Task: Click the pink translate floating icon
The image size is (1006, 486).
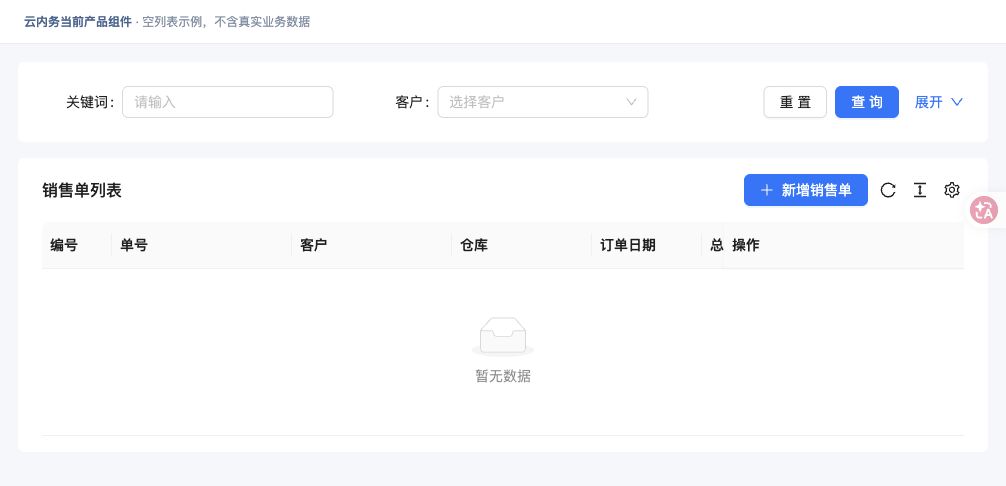Action: [x=984, y=210]
